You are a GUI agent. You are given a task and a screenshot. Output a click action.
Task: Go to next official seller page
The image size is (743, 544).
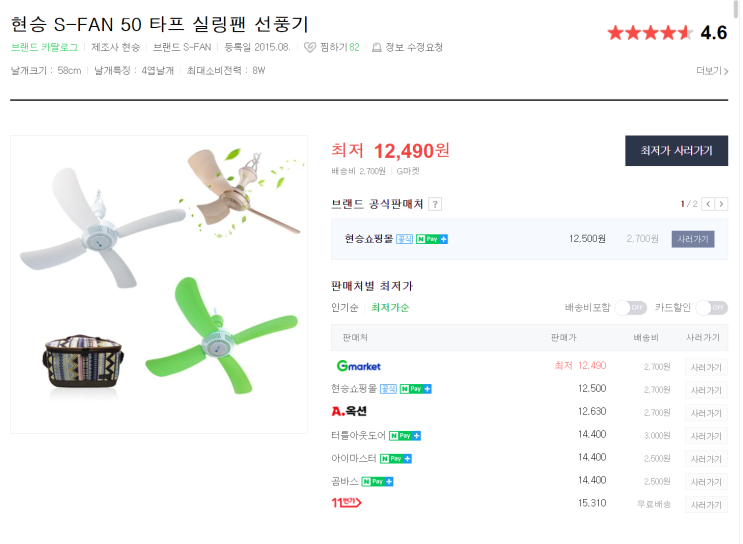[x=721, y=204]
